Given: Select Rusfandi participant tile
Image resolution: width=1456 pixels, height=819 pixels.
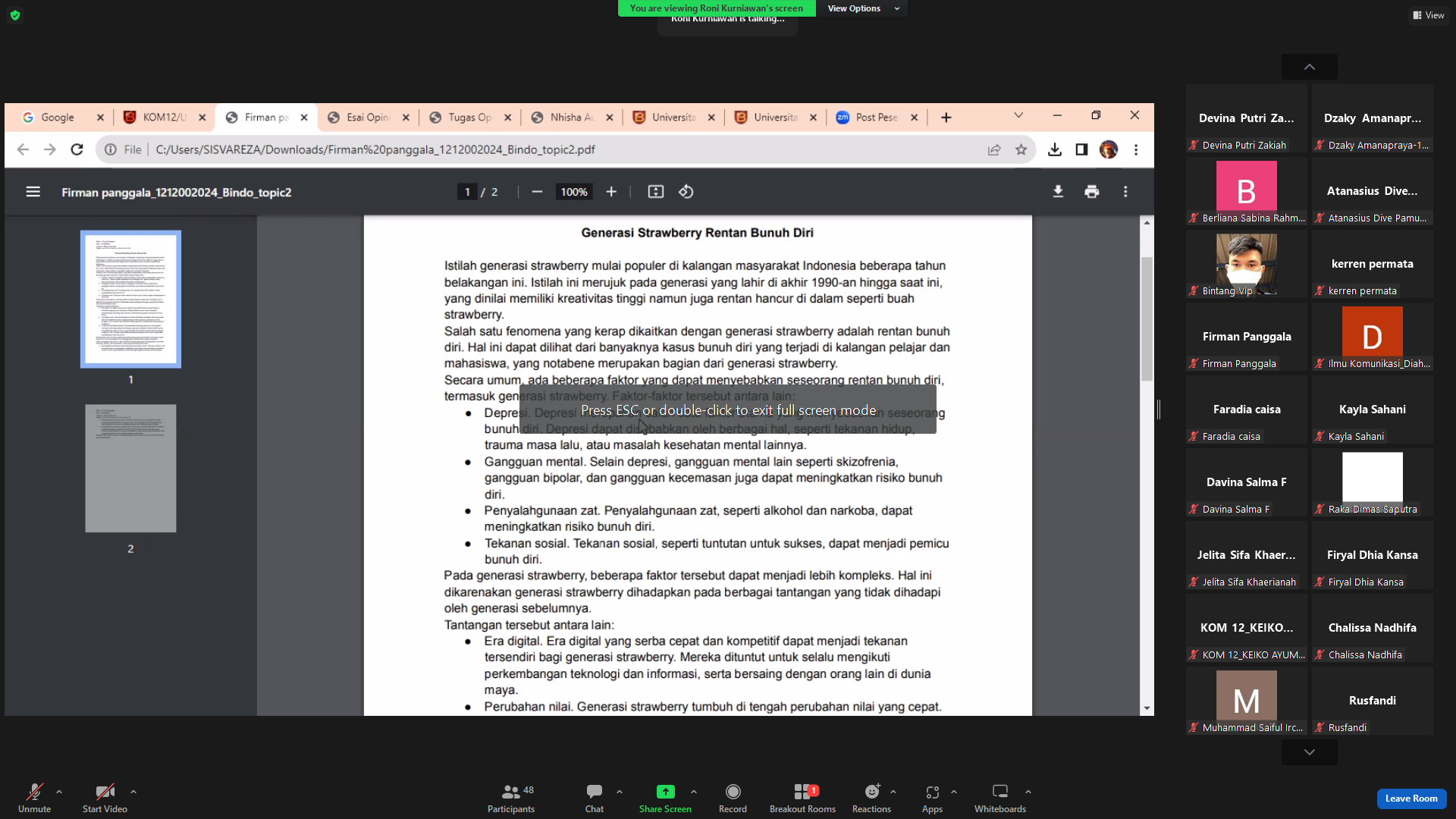Looking at the screenshot, I should 1373,701.
